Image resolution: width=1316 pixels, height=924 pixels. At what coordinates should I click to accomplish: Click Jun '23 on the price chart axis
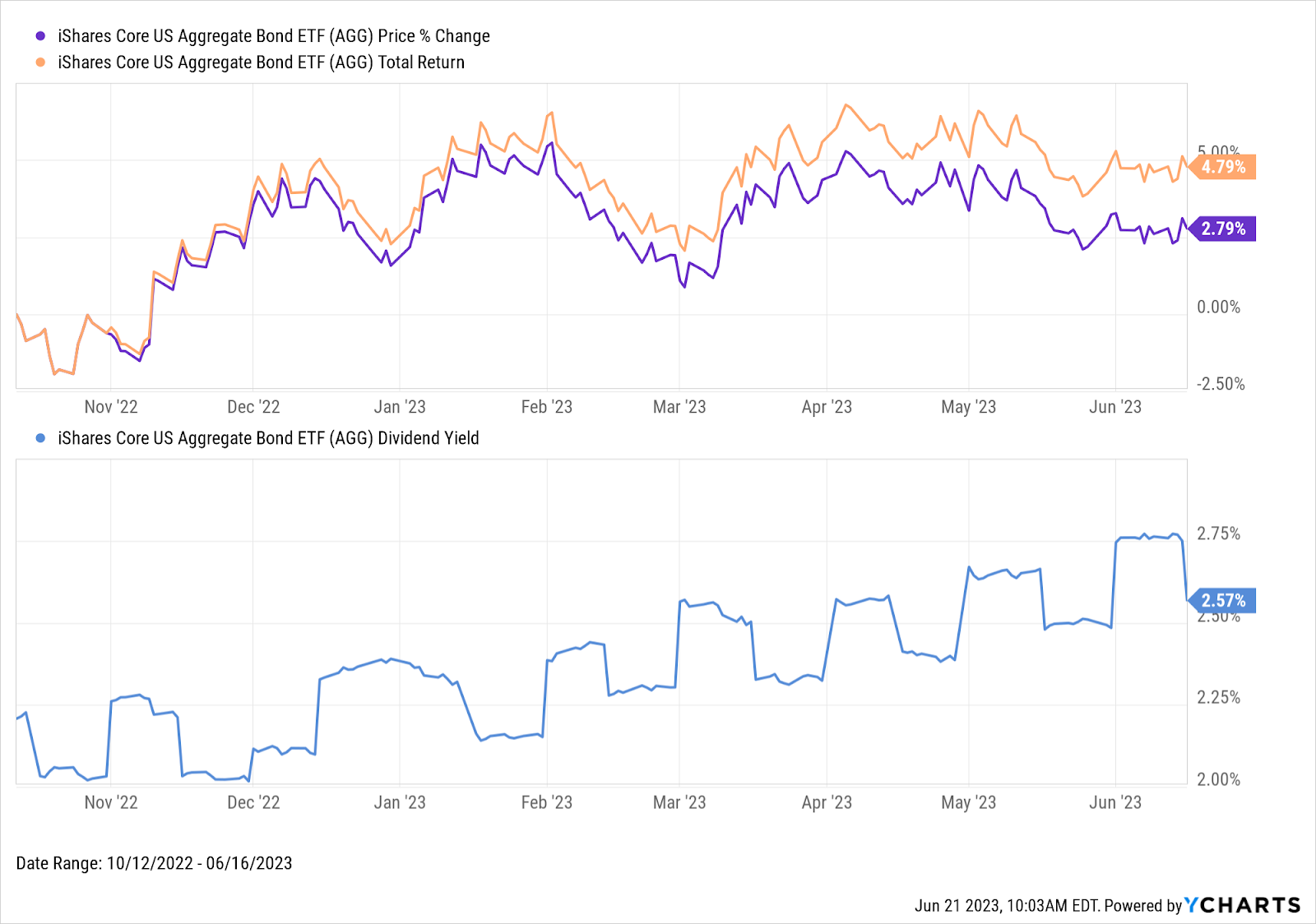1115,407
